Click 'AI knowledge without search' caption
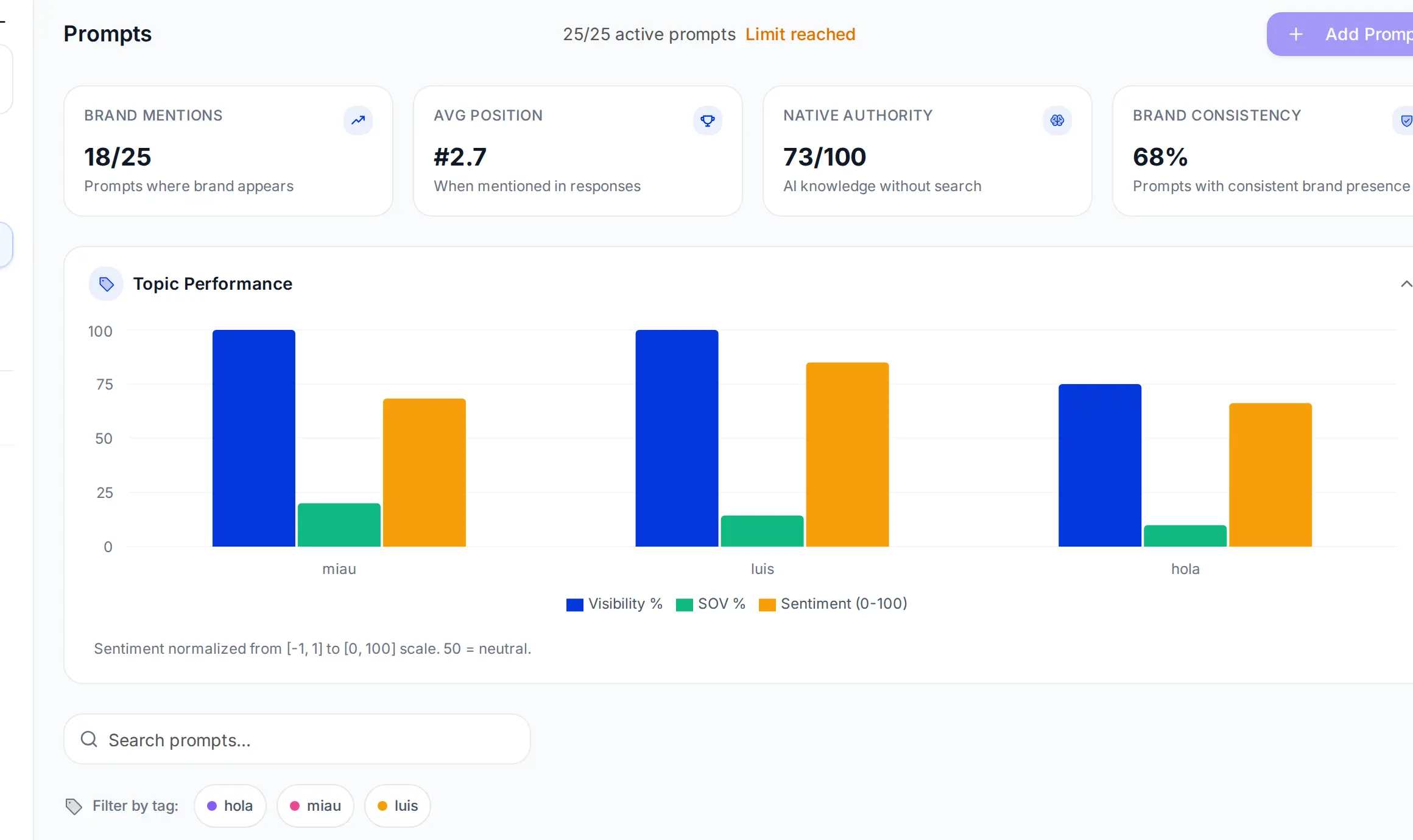Viewport: 1413px width, 840px height. point(883,186)
